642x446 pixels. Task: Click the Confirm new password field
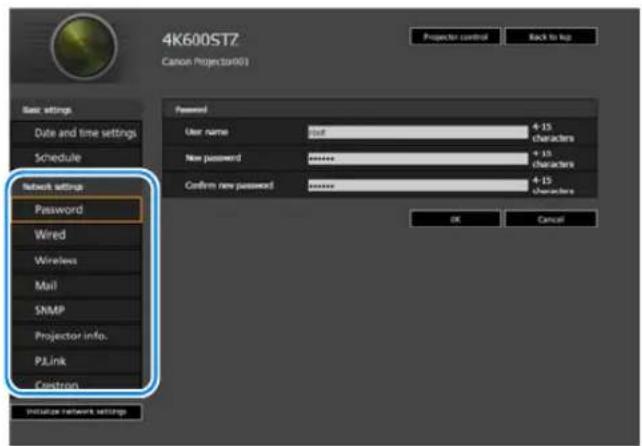pos(418,186)
